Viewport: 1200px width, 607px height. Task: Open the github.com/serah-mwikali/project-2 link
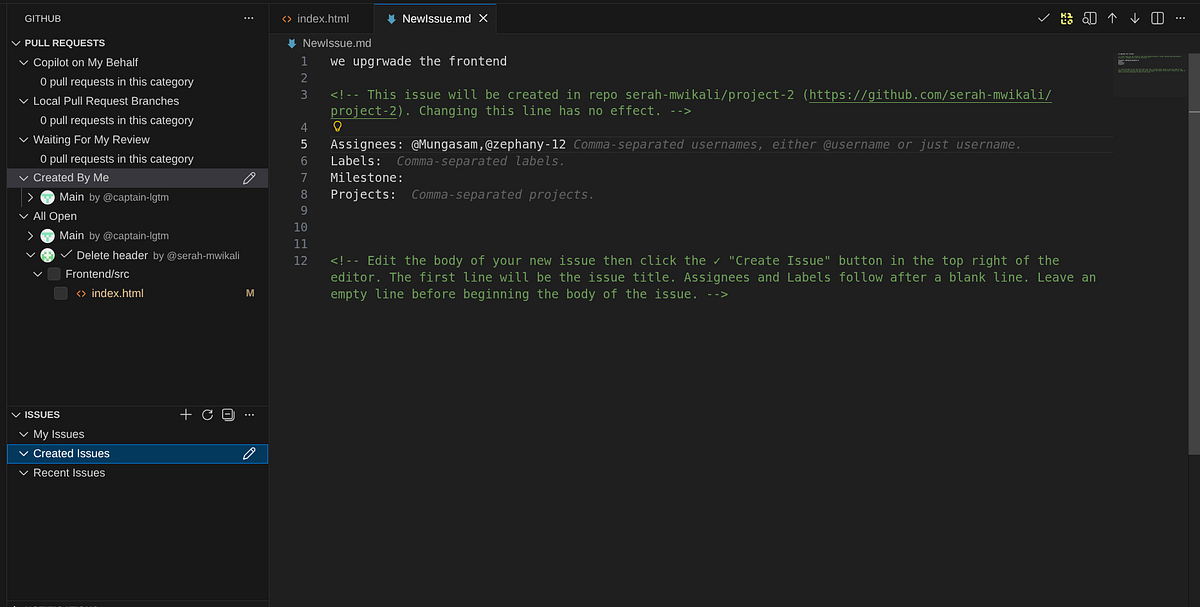tap(929, 95)
